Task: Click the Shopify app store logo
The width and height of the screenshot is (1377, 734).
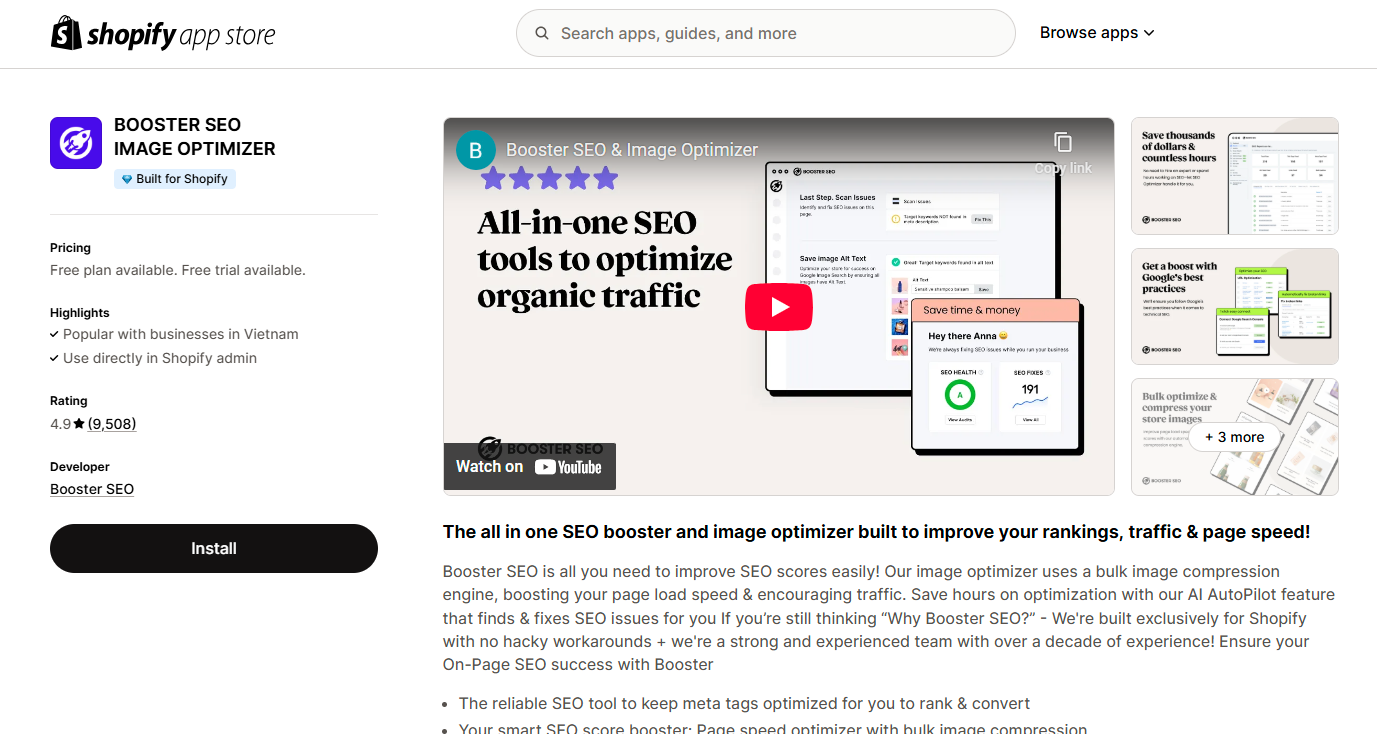Action: [x=162, y=33]
